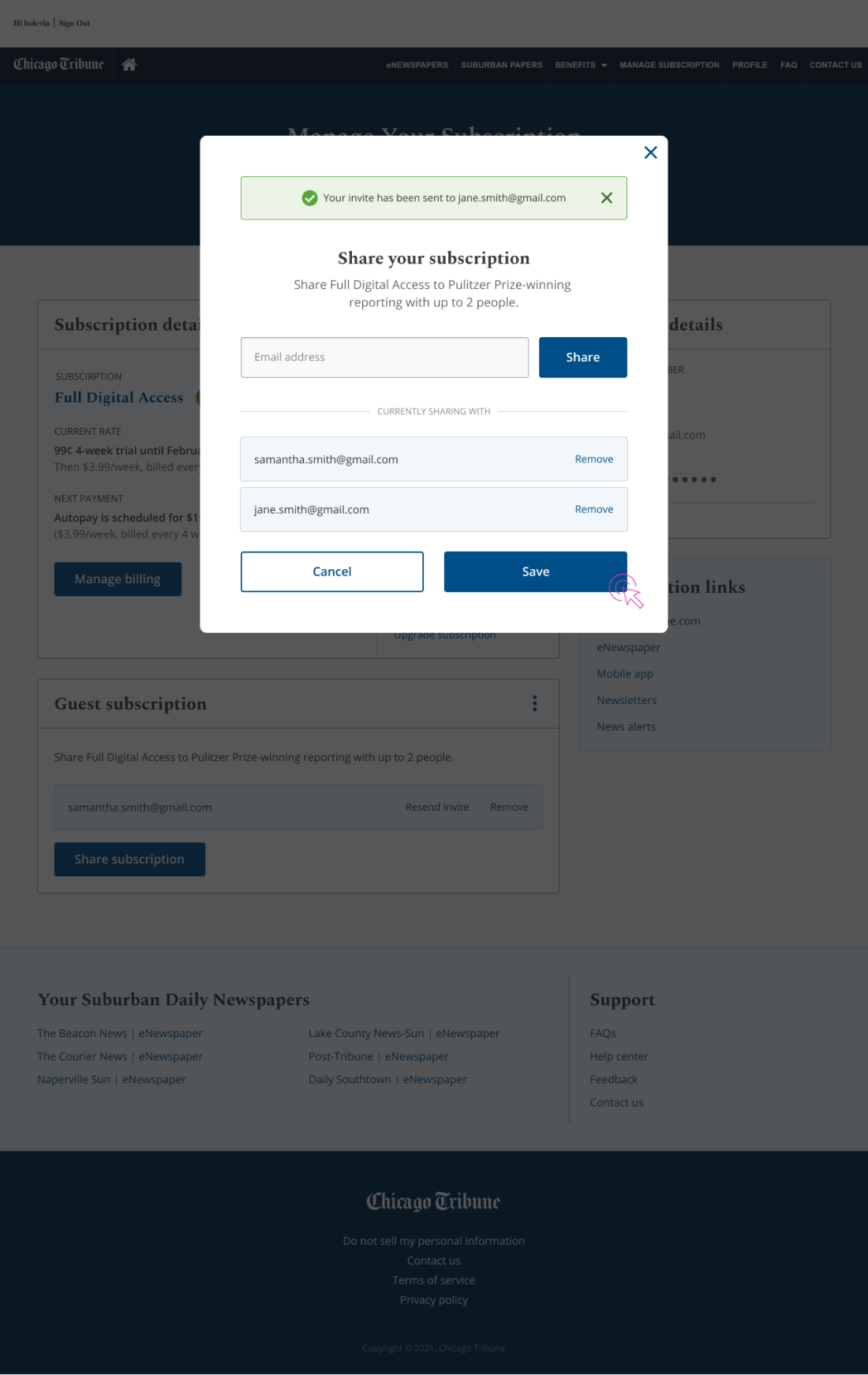Viewport: 868px width, 1375px height.
Task: Click Resend invite for samantha
Action: click(436, 807)
